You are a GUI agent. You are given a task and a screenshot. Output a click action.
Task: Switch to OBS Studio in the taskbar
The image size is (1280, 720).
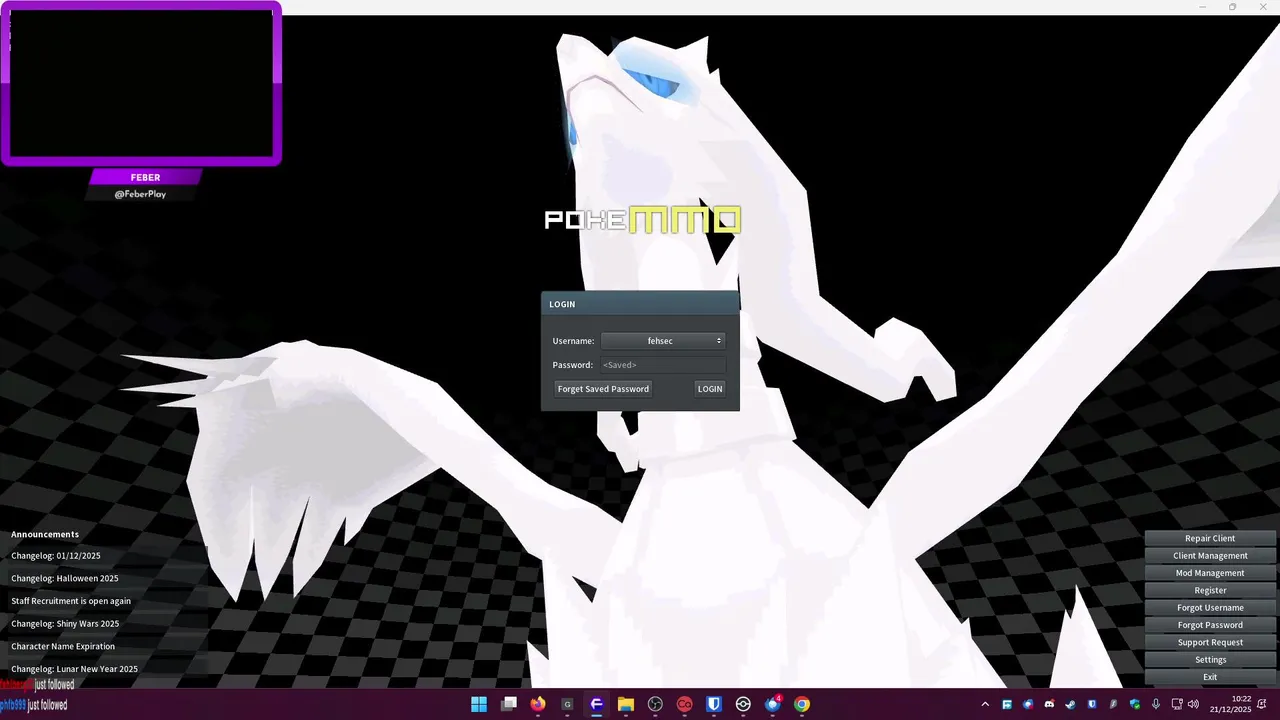point(655,704)
